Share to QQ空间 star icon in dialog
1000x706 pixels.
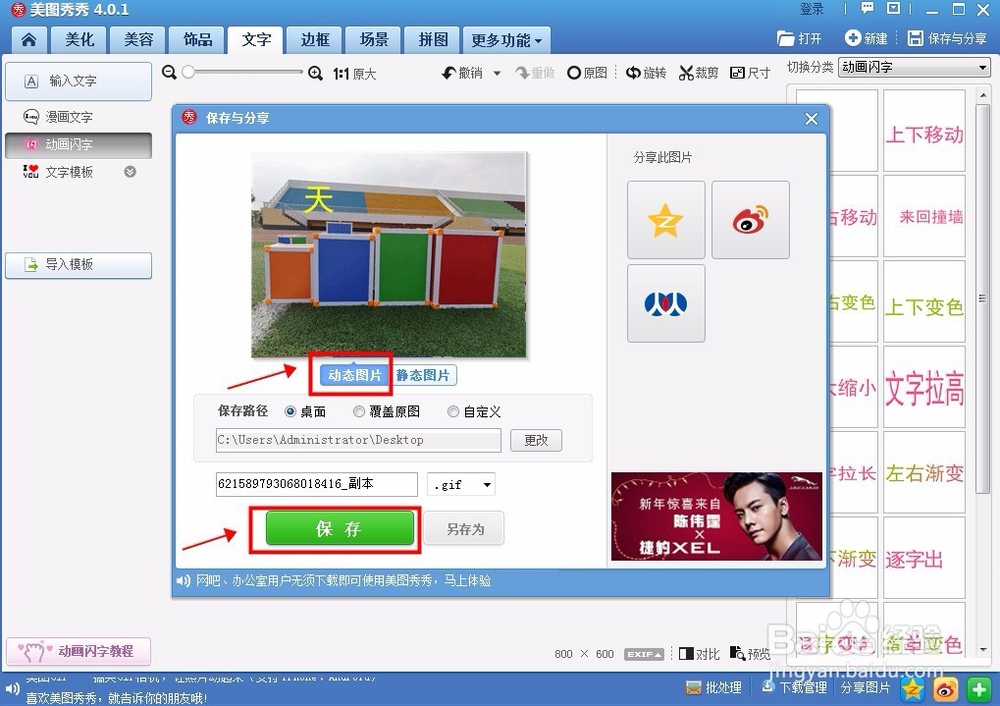(x=666, y=219)
